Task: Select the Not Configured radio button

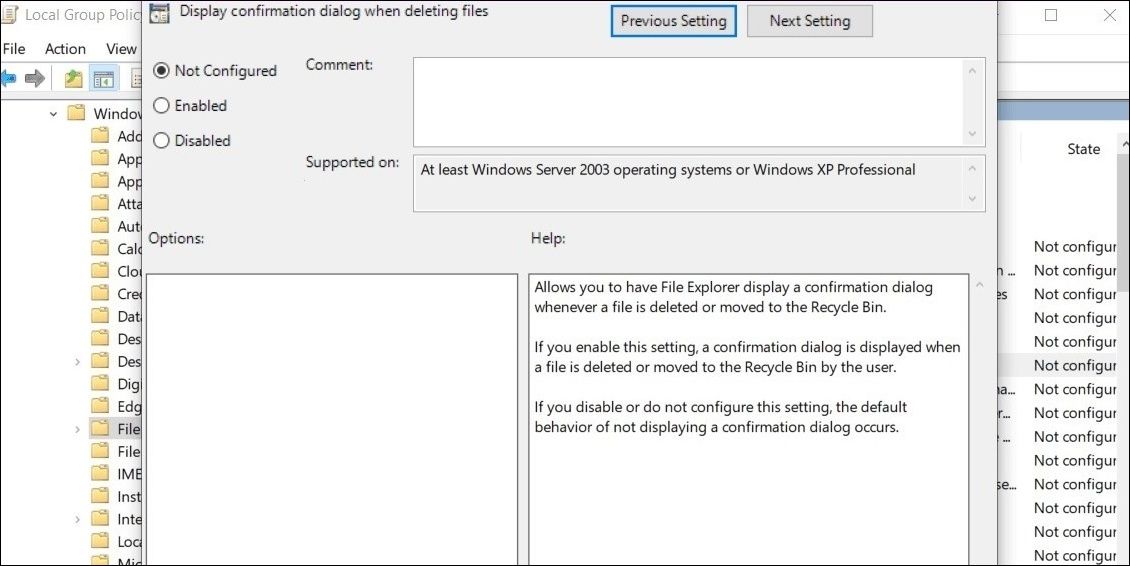Action: [162, 71]
